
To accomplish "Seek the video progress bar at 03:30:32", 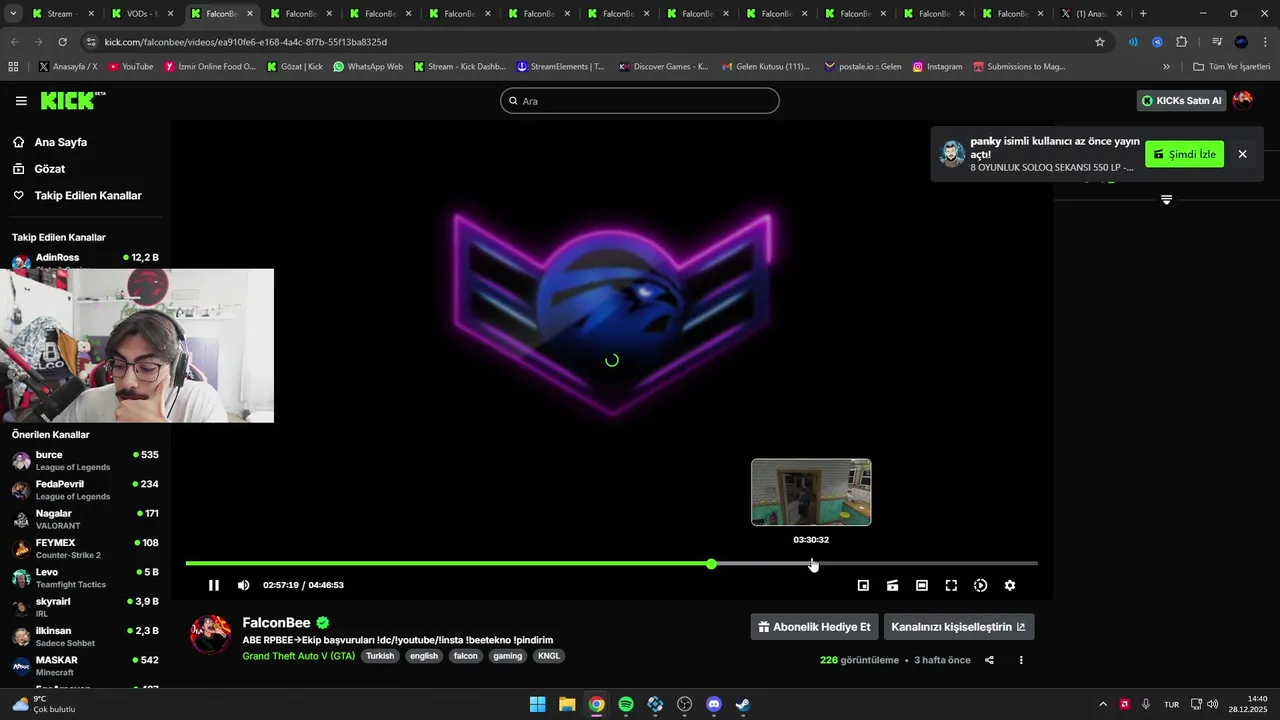I will pos(811,564).
